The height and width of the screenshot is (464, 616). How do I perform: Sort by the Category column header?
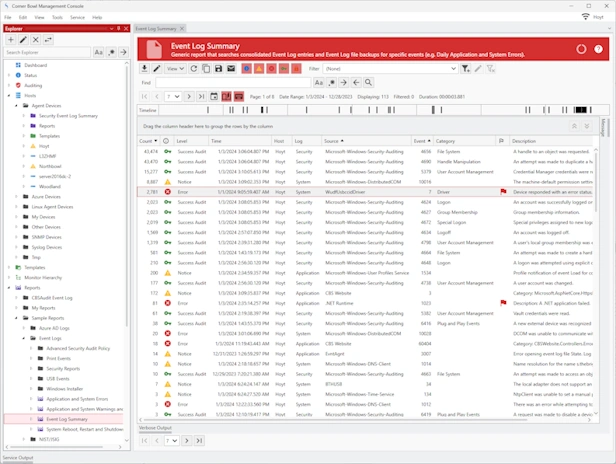tap(446, 142)
